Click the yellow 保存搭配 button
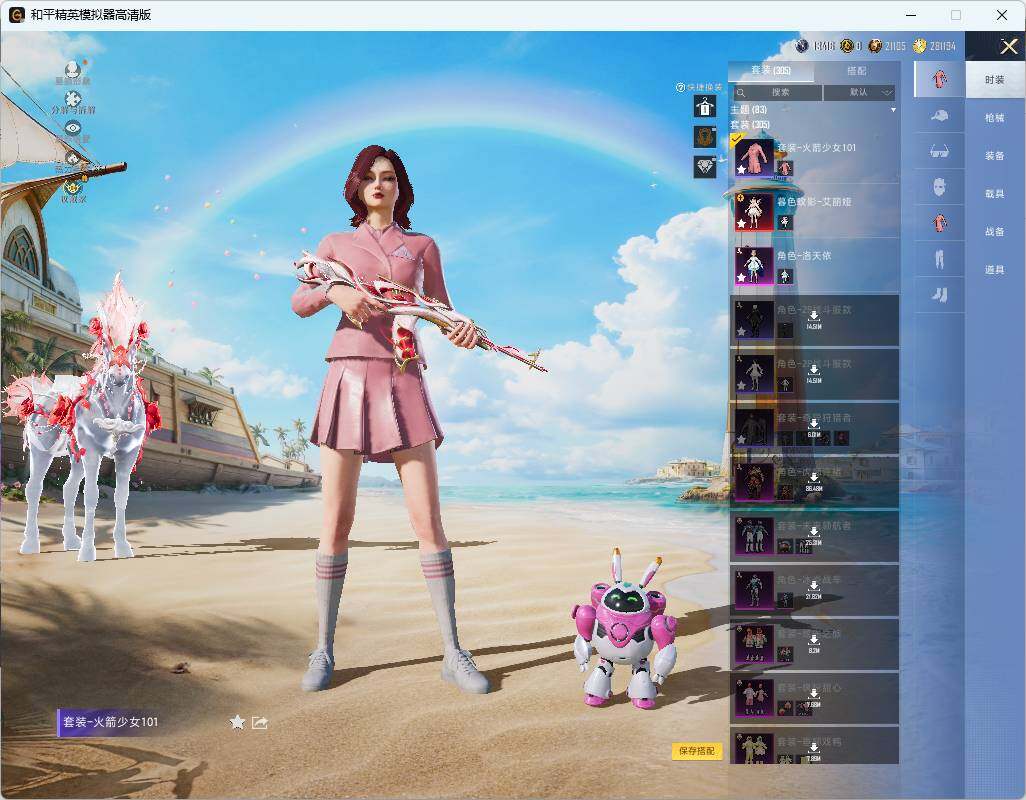 [697, 751]
